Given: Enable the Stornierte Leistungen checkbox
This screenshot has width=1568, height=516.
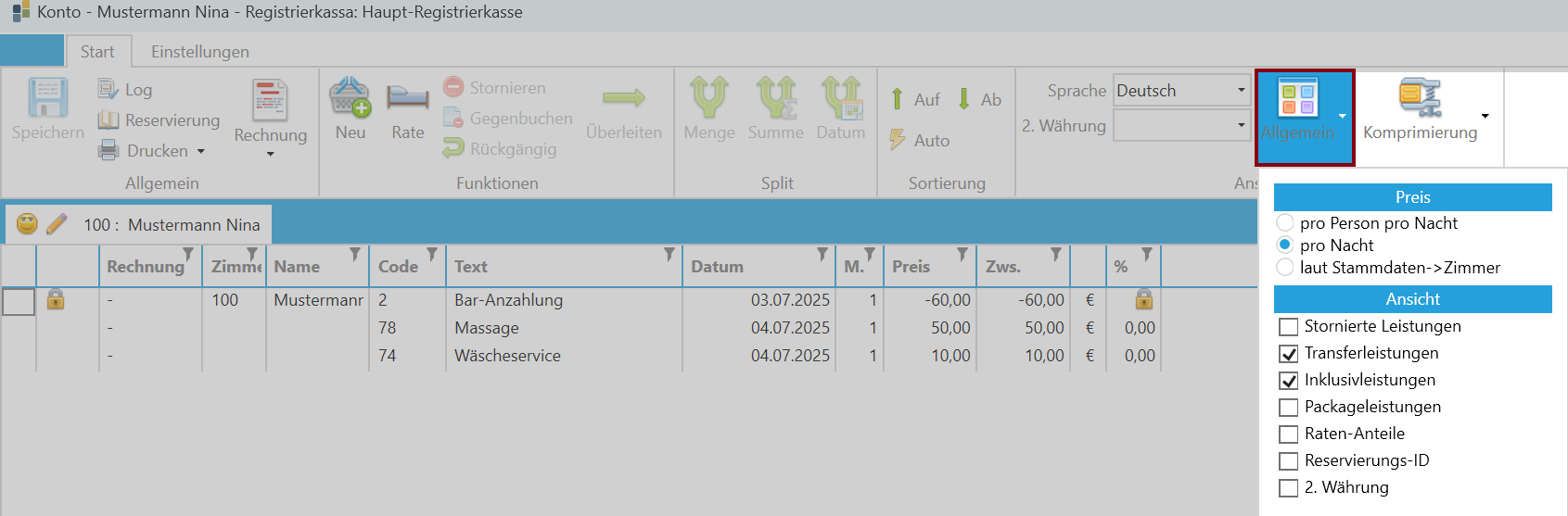Looking at the screenshot, I should click(x=1288, y=326).
